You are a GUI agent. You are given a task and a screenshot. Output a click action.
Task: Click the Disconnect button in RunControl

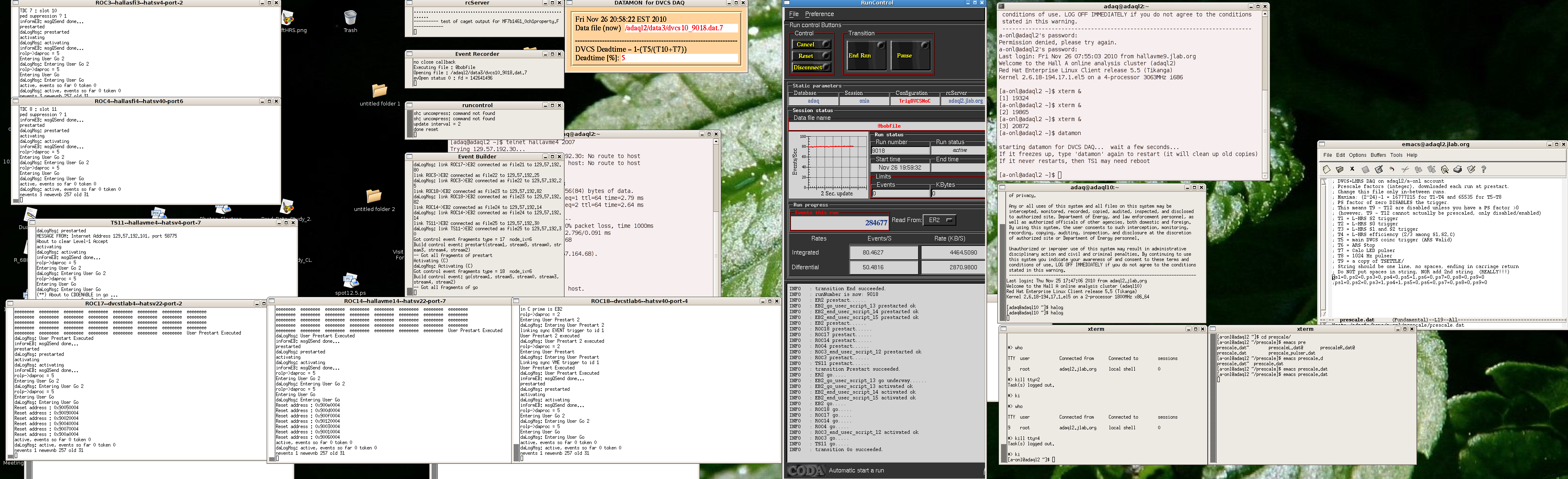[x=811, y=68]
